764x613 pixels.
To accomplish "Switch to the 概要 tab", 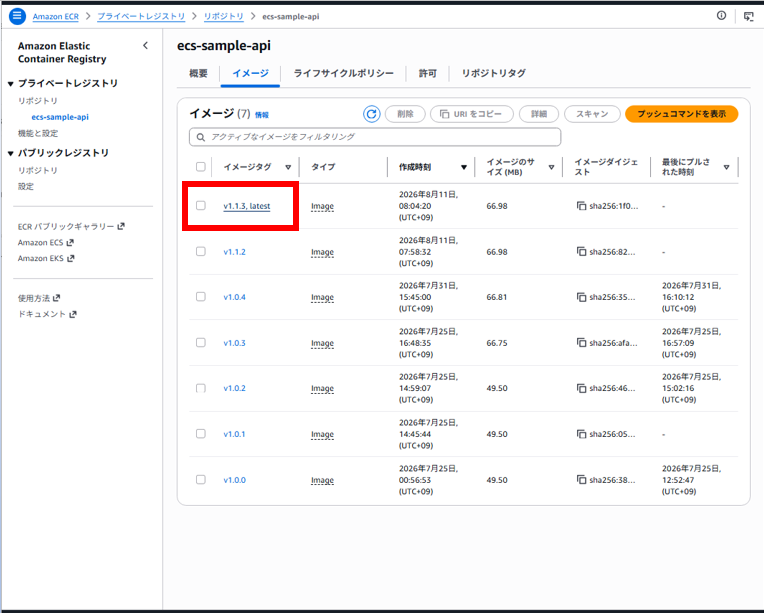I will 198,74.
